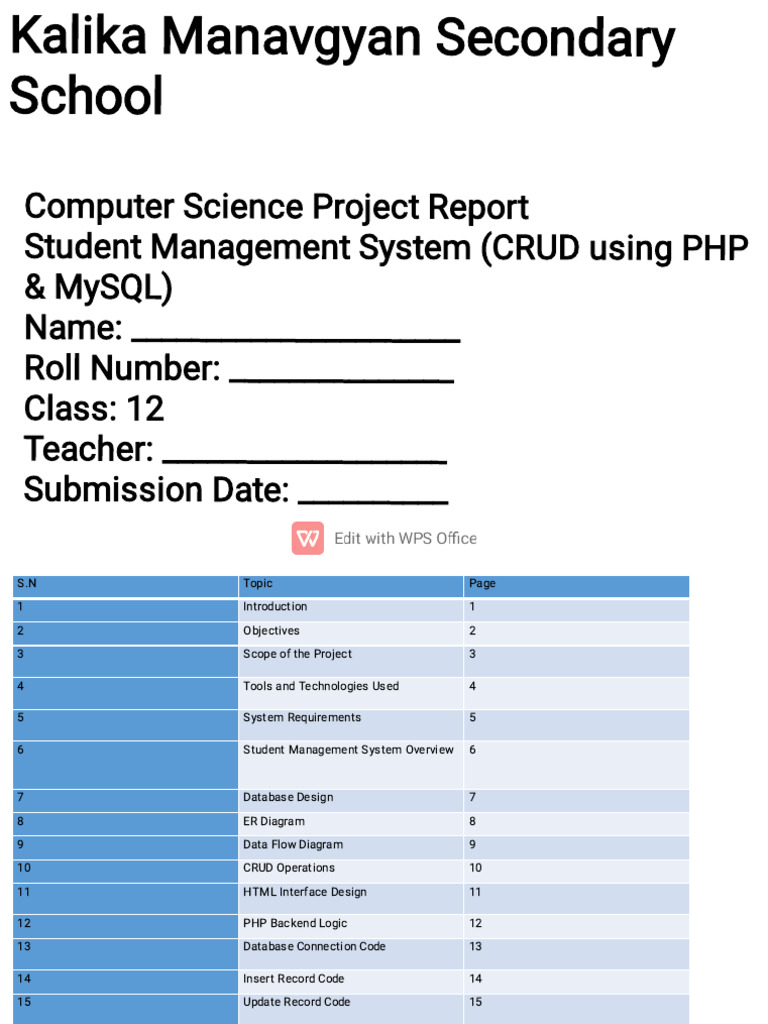Screen dimensions: 768x1024
Task: Select the CRUD Operations topic cell
Action: [x=351, y=871]
